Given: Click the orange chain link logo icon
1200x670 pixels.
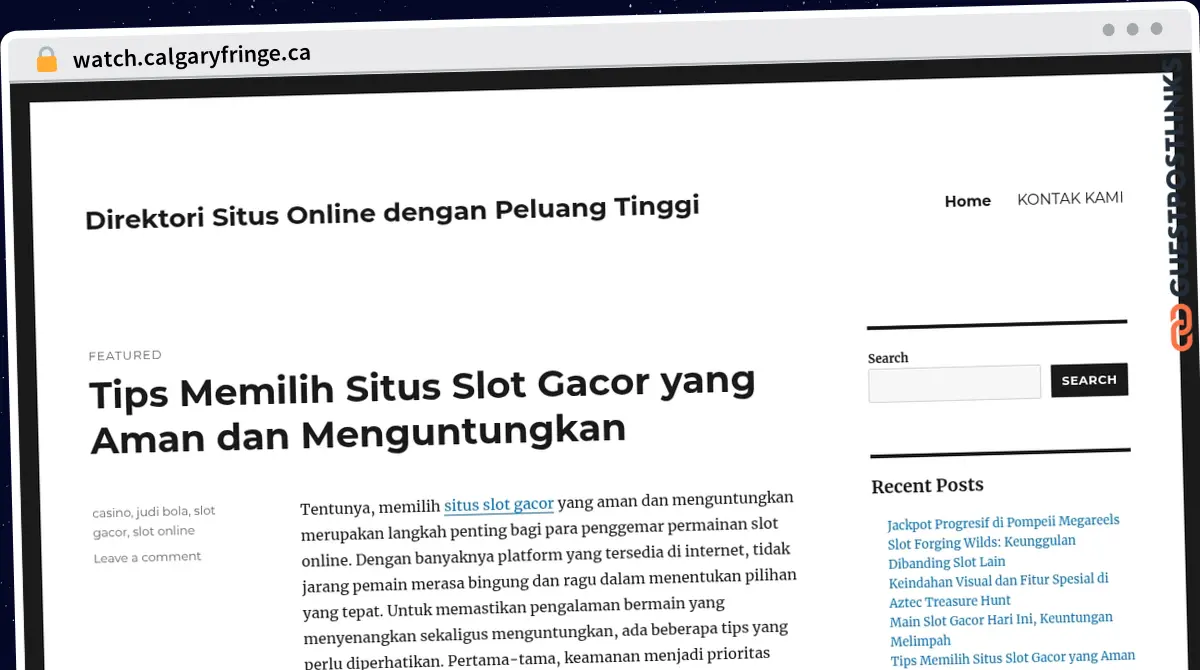Looking at the screenshot, I should (x=1181, y=327).
